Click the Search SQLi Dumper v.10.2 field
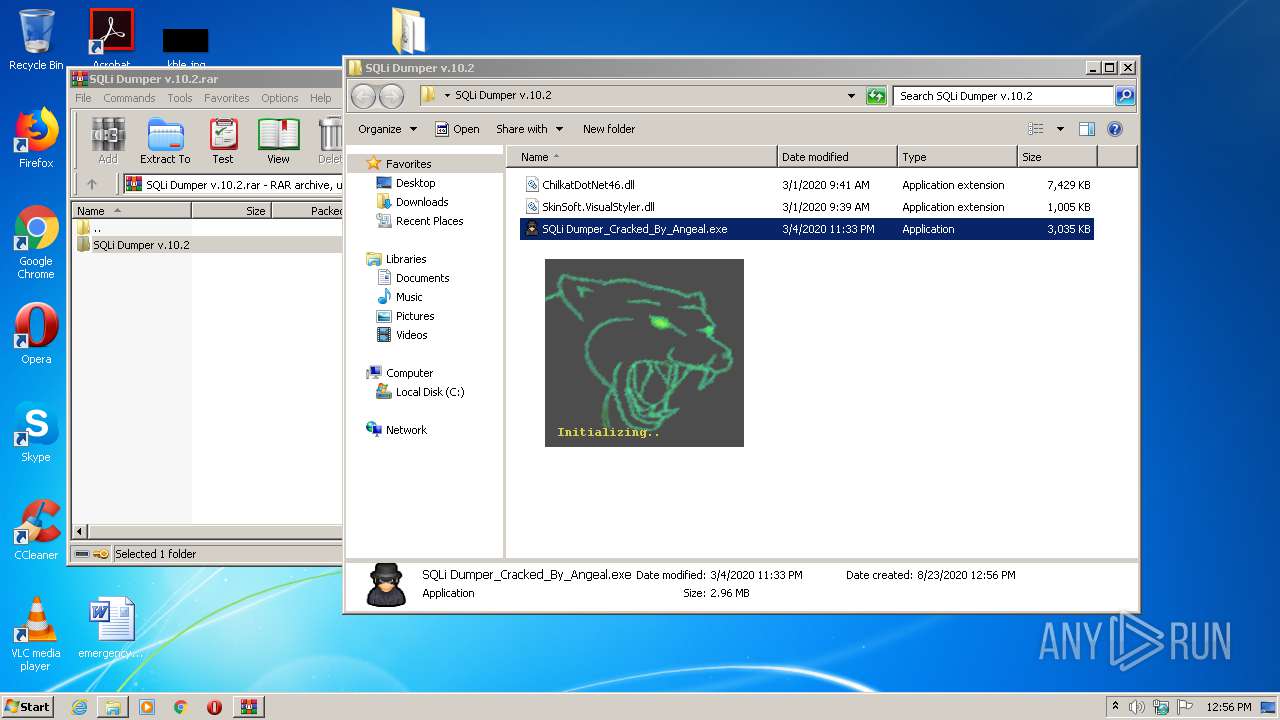This screenshot has height=720, width=1280. (1003, 96)
